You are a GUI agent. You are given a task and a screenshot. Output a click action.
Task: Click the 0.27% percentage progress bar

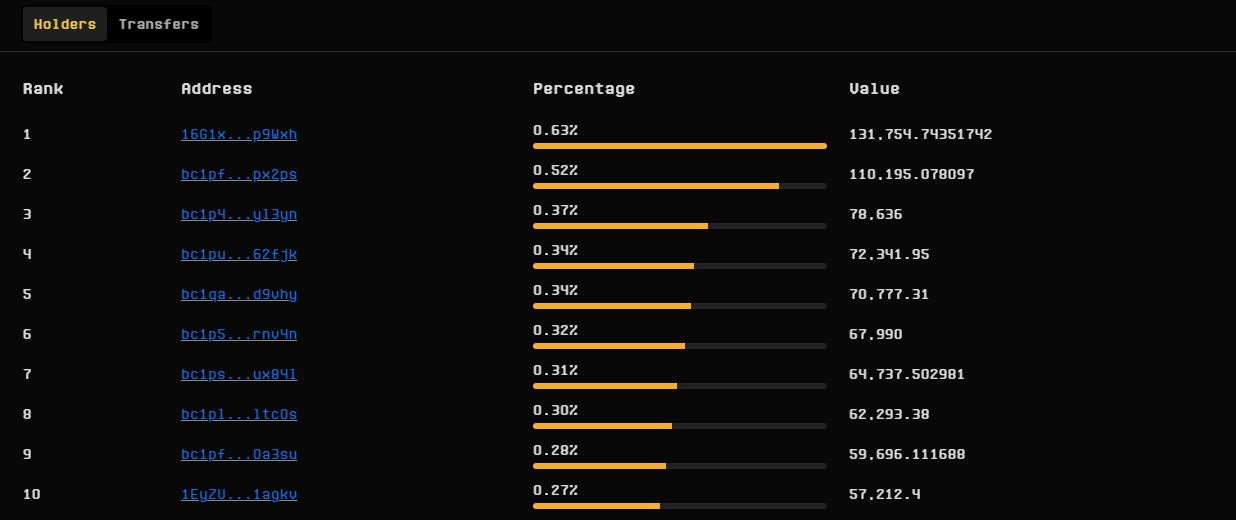[679, 506]
